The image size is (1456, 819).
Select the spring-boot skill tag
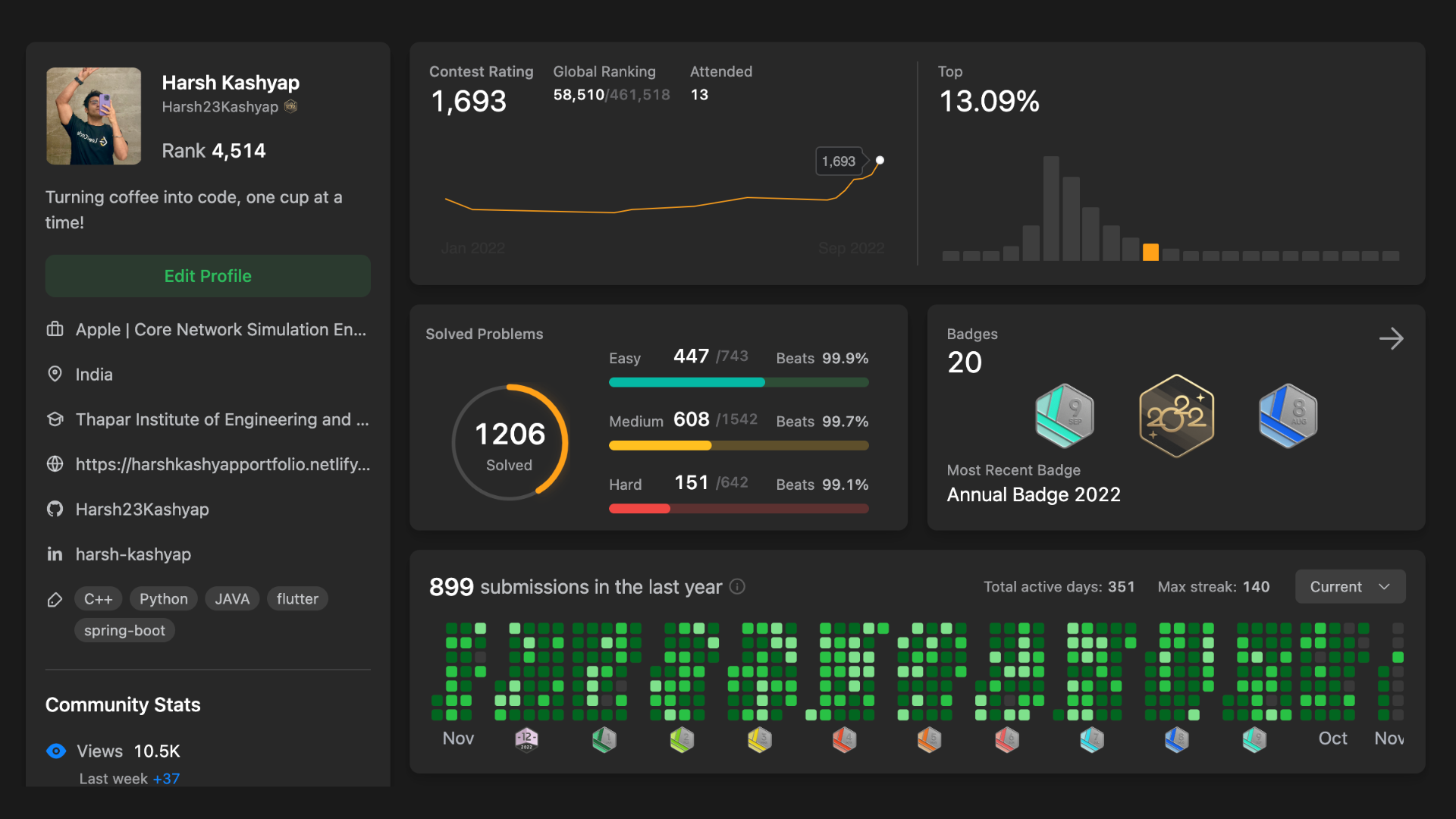click(x=124, y=630)
